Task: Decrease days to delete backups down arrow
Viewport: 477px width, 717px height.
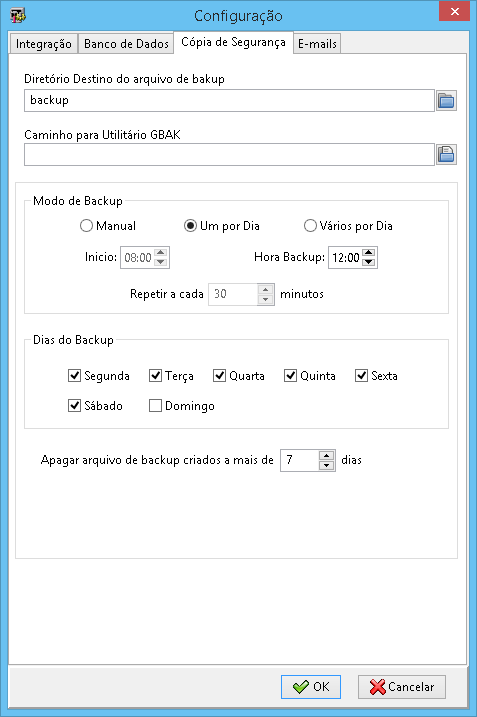Action: tap(326, 465)
